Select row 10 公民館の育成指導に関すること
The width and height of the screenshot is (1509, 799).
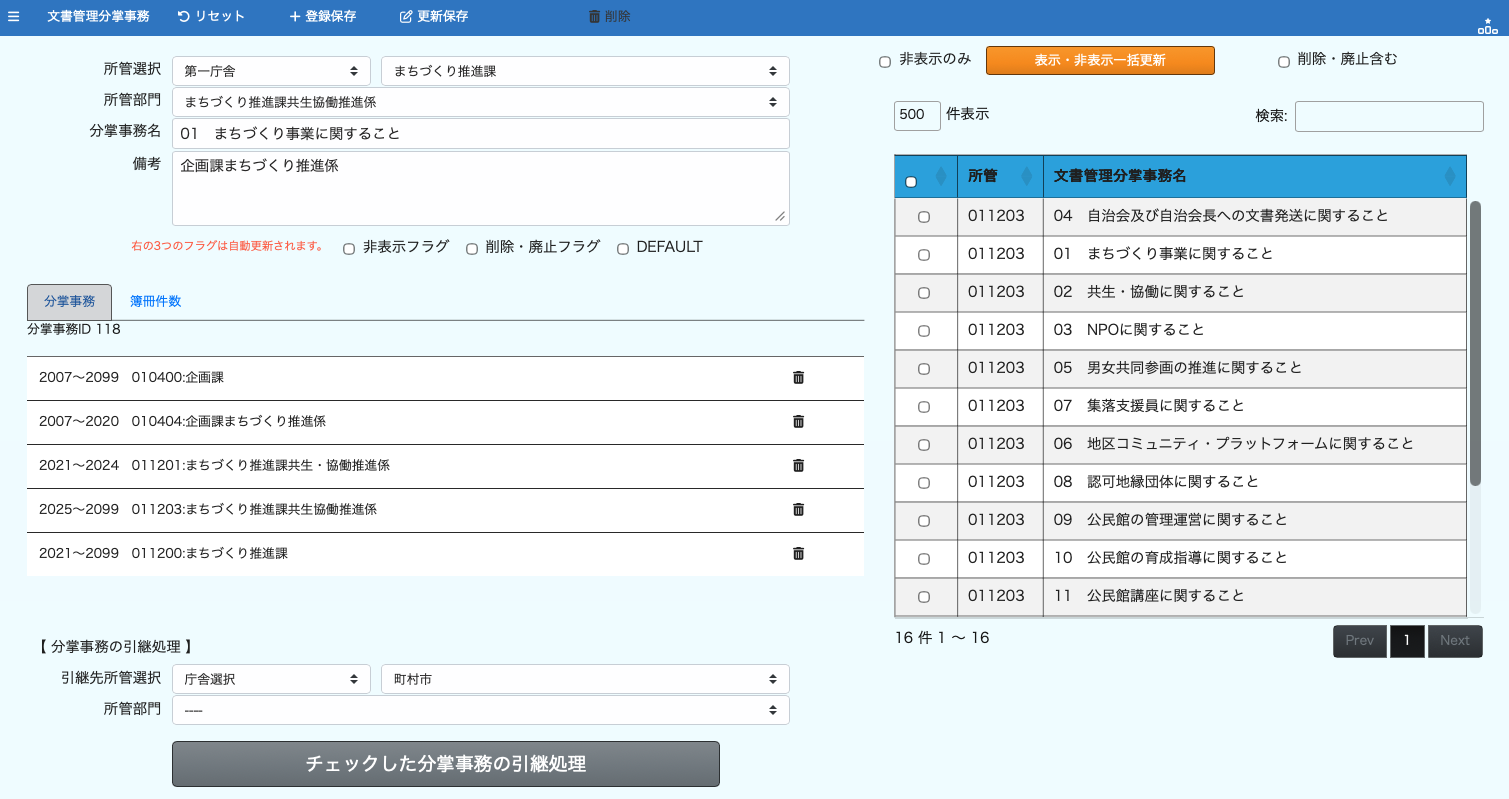[1180, 558]
